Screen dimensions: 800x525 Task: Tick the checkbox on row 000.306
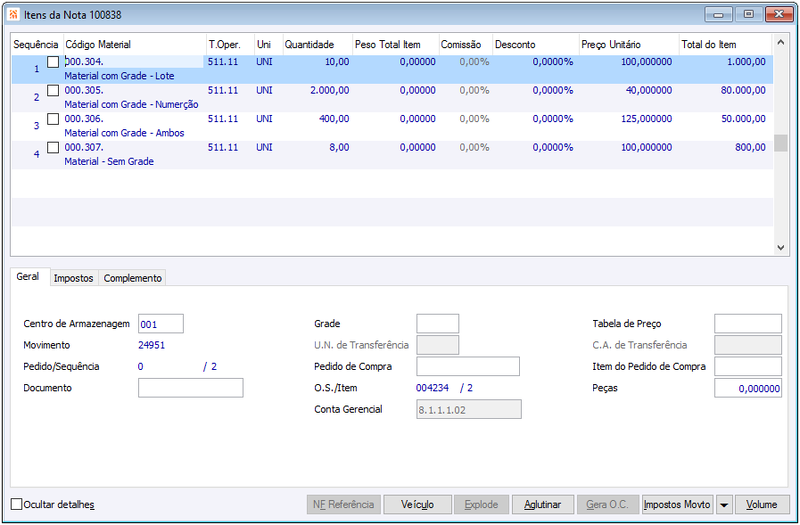click(x=53, y=119)
